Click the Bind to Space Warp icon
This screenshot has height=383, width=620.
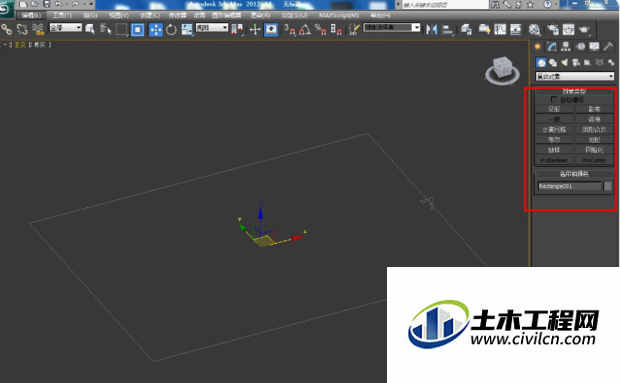click(x=38, y=29)
